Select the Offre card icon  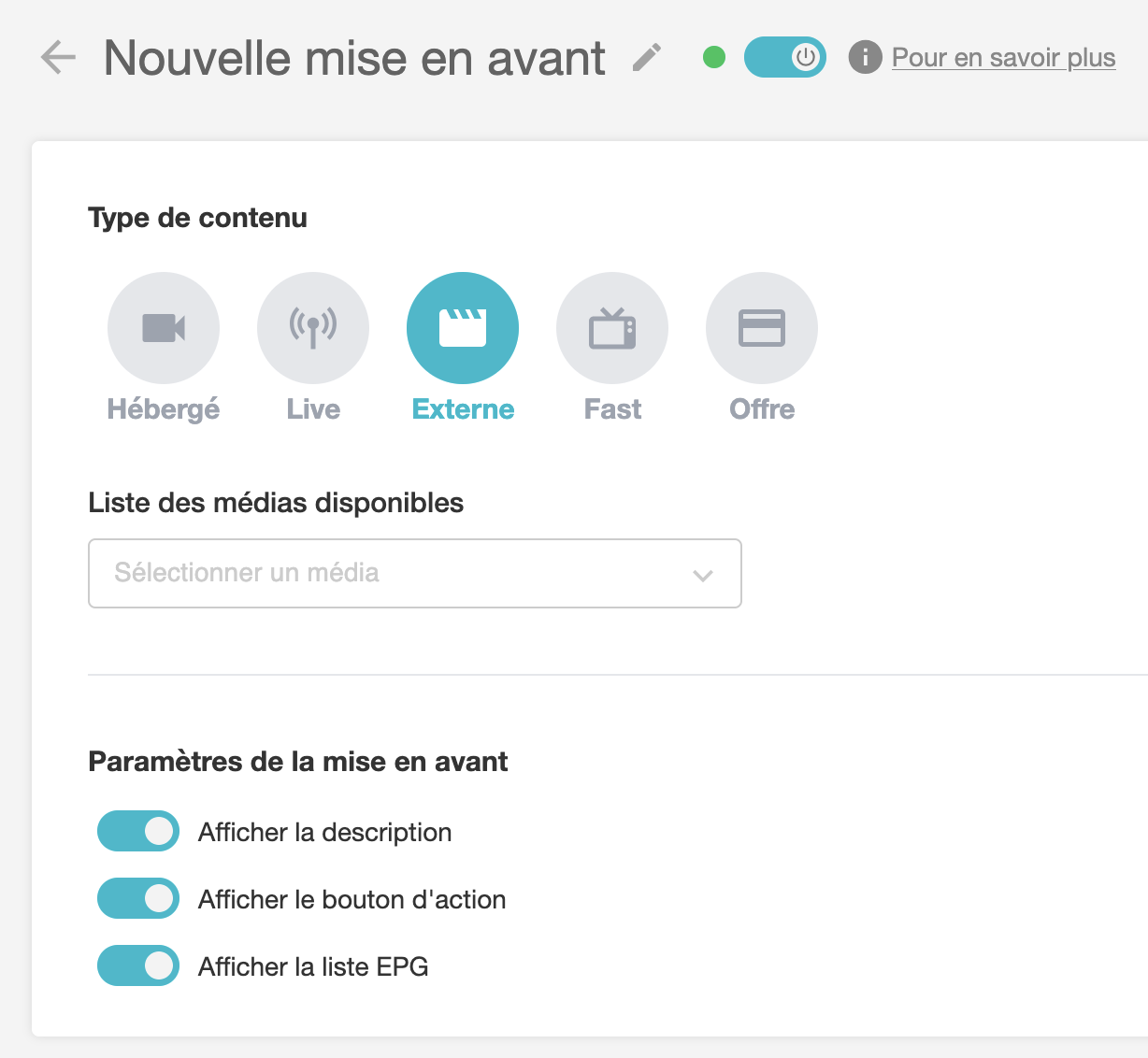click(762, 328)
